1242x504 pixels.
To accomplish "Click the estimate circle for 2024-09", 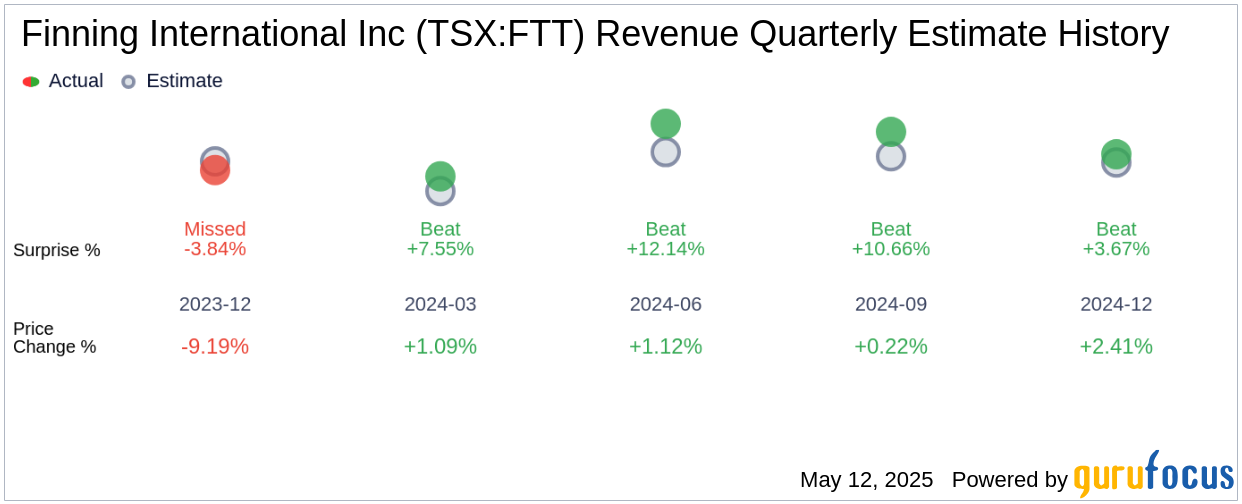I will pyautogui.click(x=891, y=156).
